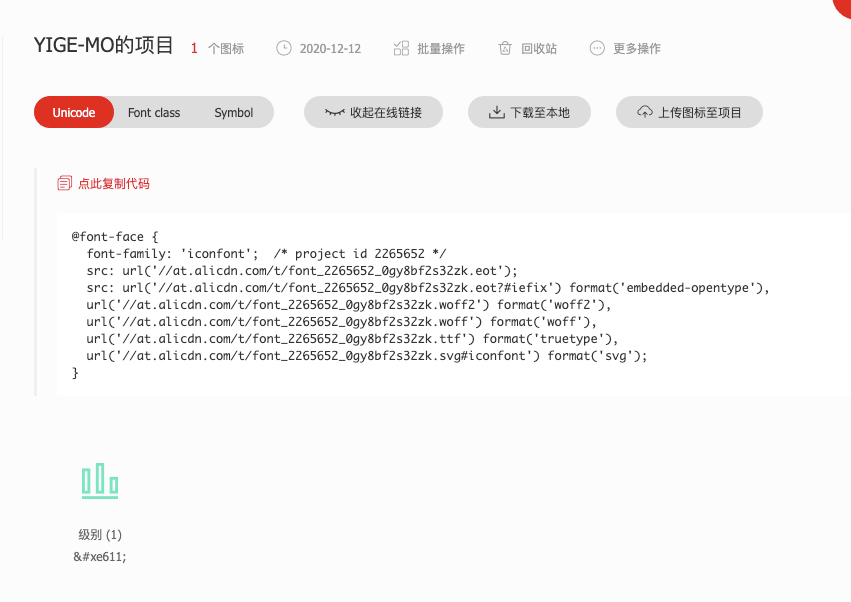Viewport: 851px width, 602px height.
Task: Click the download arrow icon in 下载至本地
Action: click(x=497, y=112)
